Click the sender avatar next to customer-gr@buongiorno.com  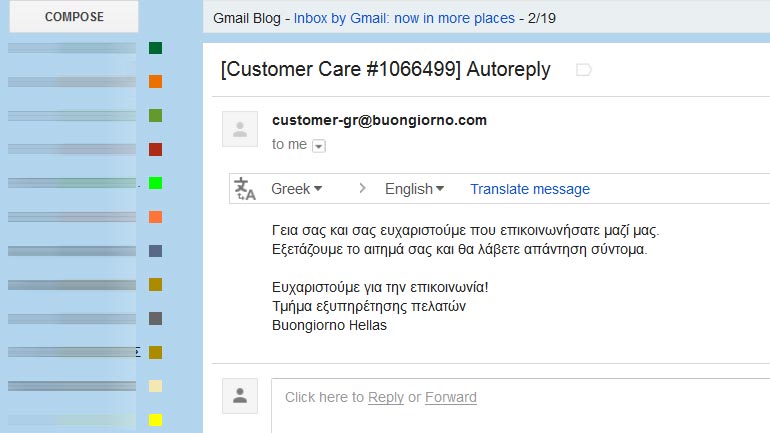[239, 129]
